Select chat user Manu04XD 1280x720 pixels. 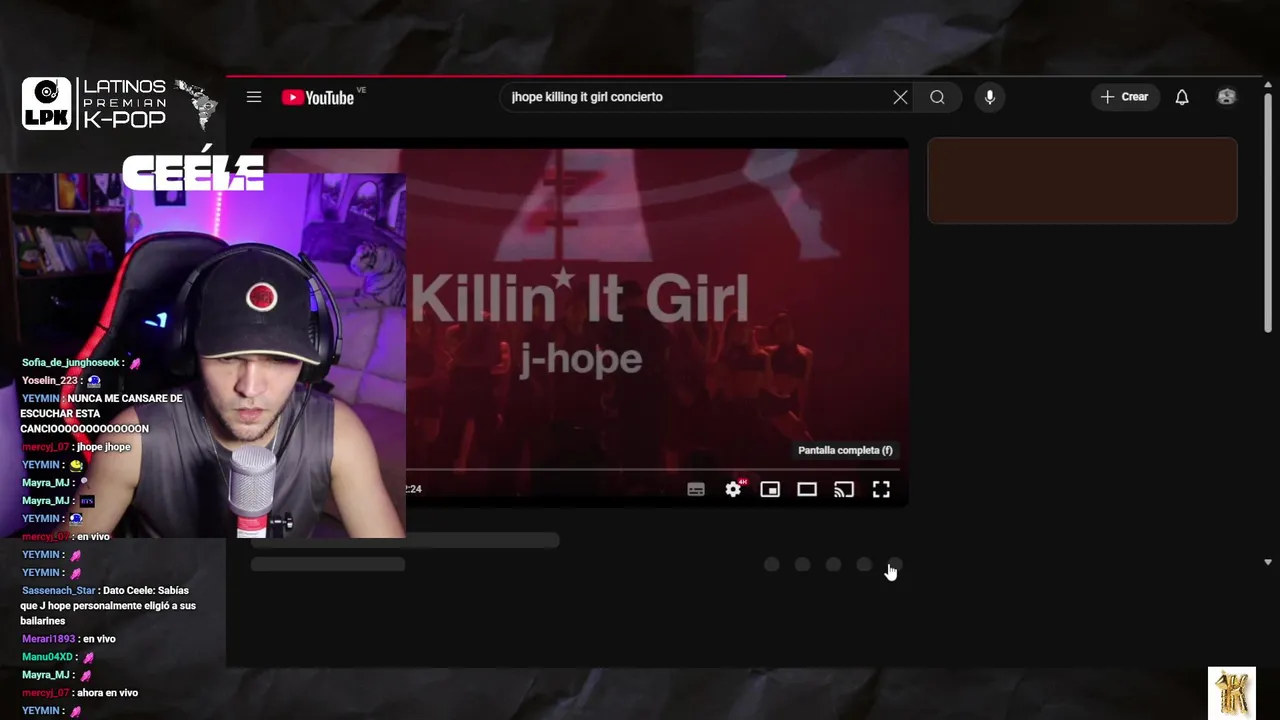point(47,656)
